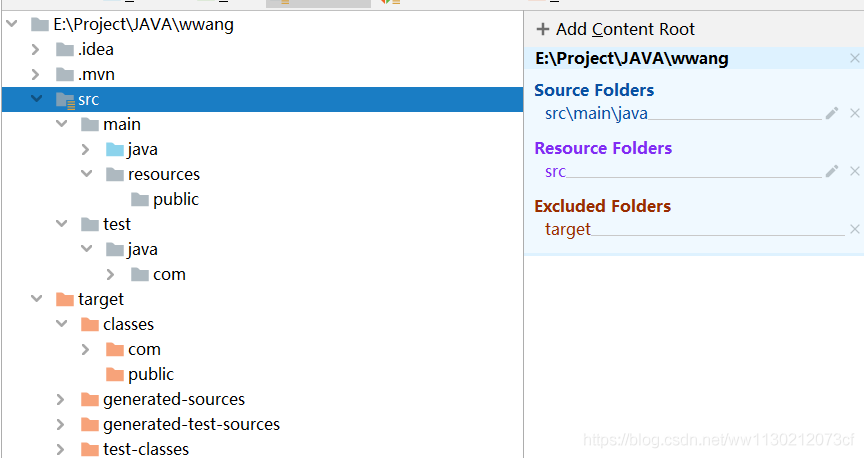Edit the src resource folder properties
This screenshot has width=864, height=458.
pos(832,171)
